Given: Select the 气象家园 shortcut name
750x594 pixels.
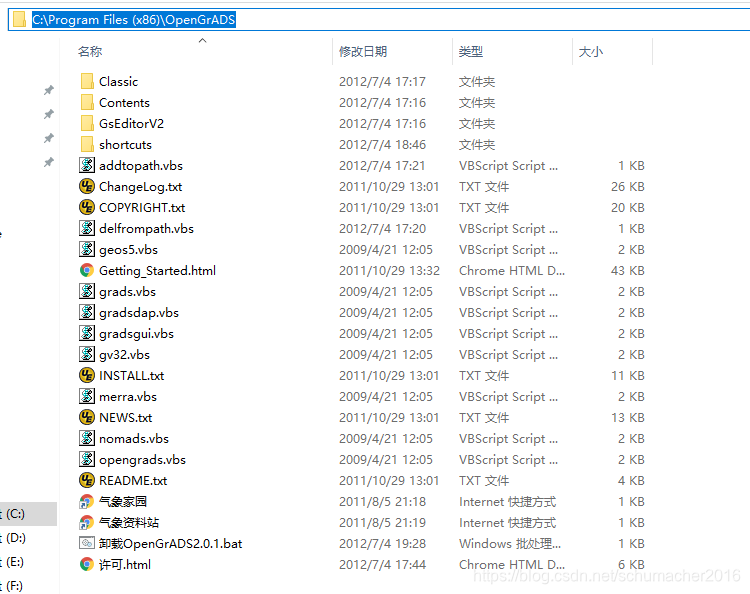Looking at the screenshot, I should pyautogui.click(x=123, y=502).
